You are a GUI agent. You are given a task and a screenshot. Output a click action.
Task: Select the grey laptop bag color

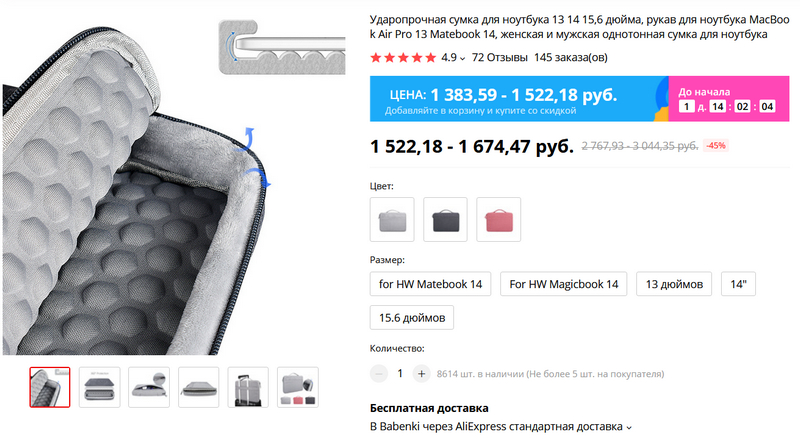392,220
